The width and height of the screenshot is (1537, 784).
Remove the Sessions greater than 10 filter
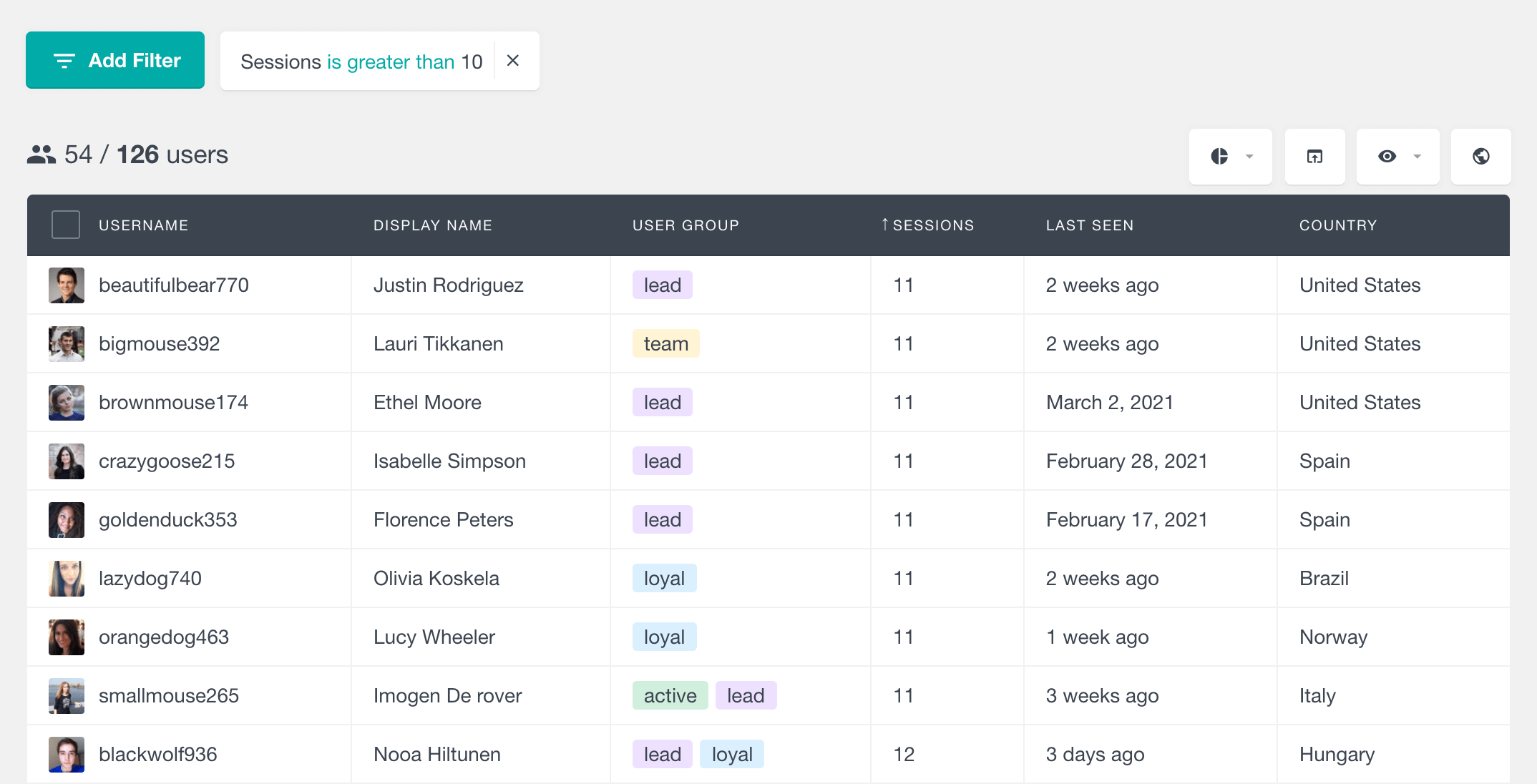pos(513,61)
